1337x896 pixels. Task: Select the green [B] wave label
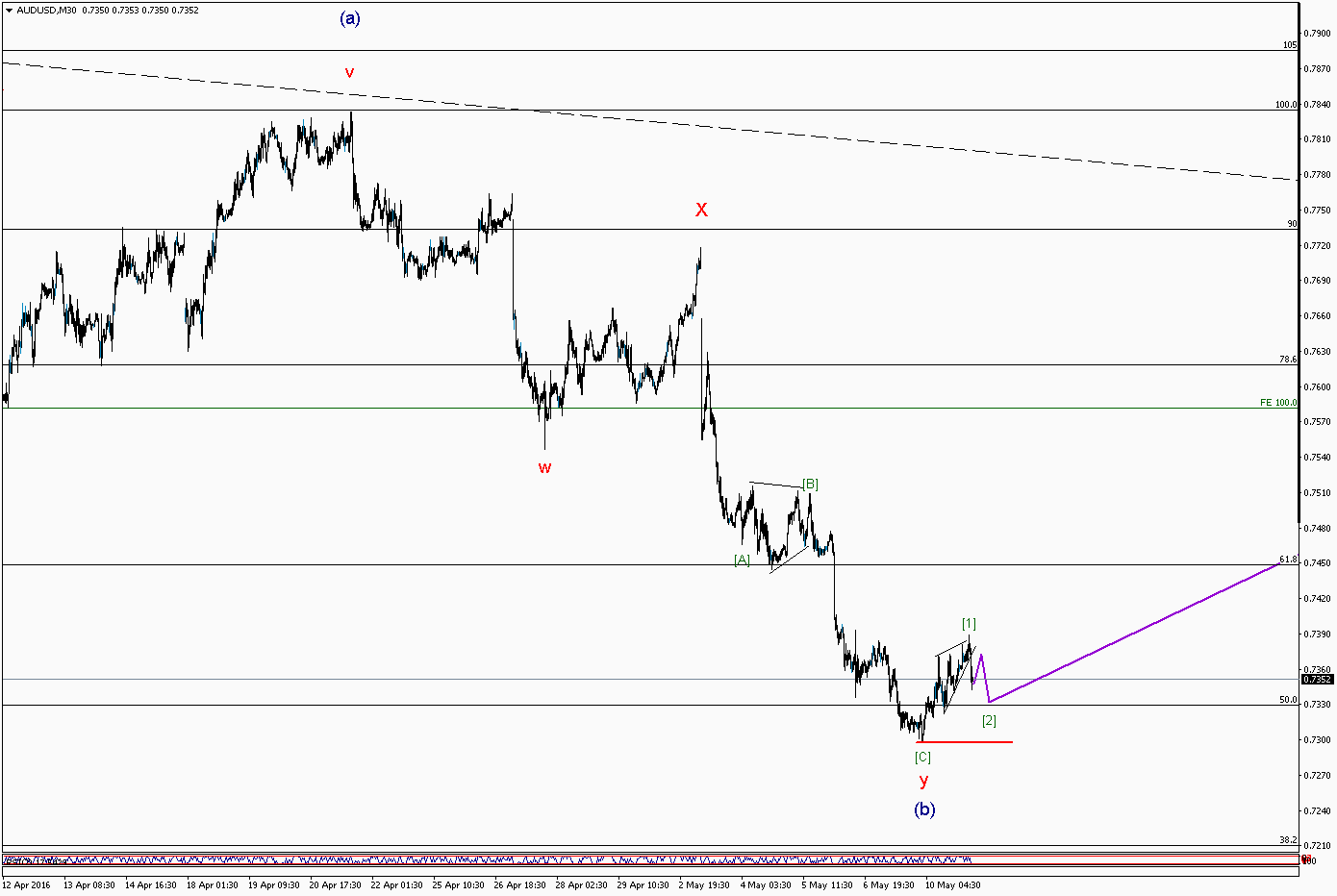tap(811, 484)
